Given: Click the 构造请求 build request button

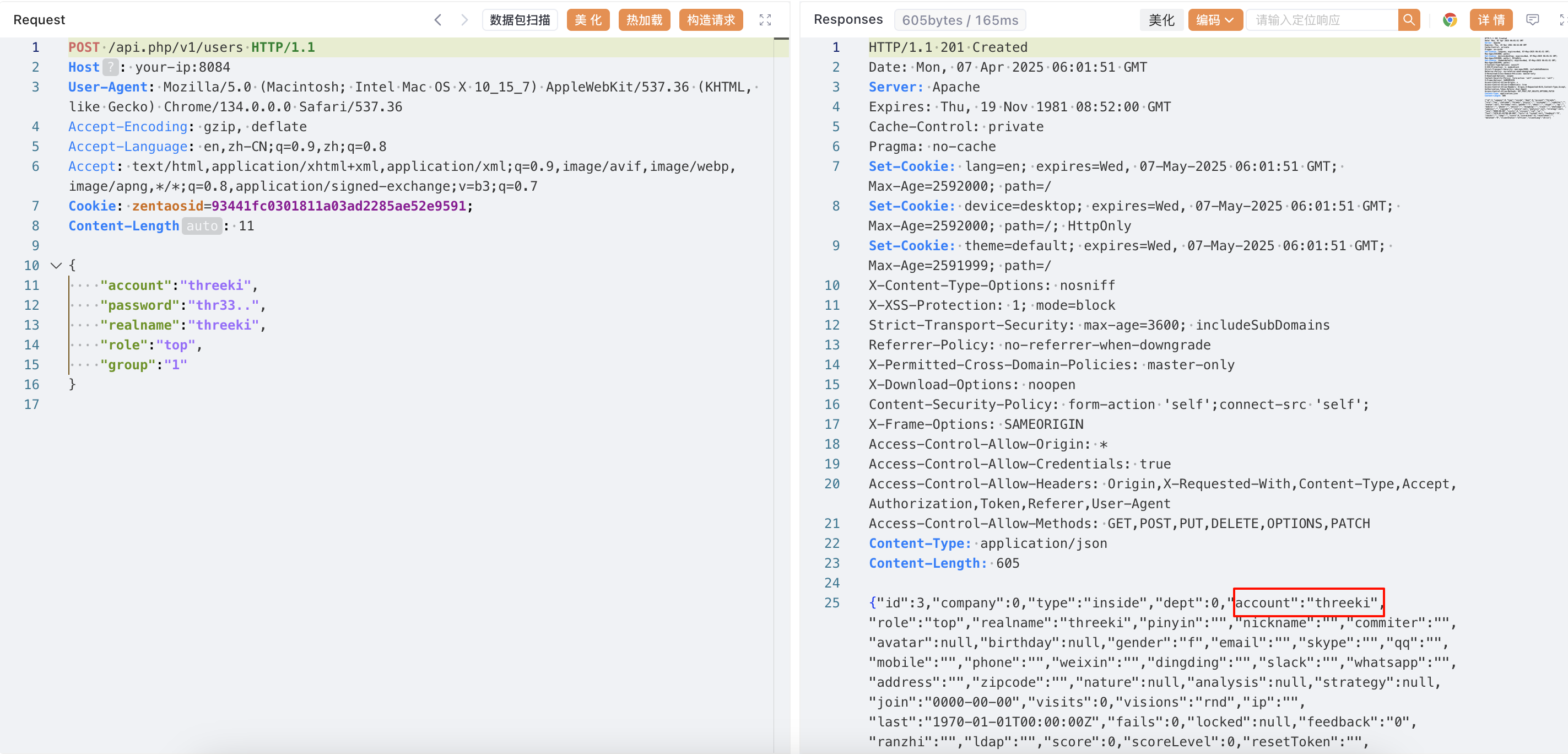Looking at the screenshot, I should click(x=710, y=20).
